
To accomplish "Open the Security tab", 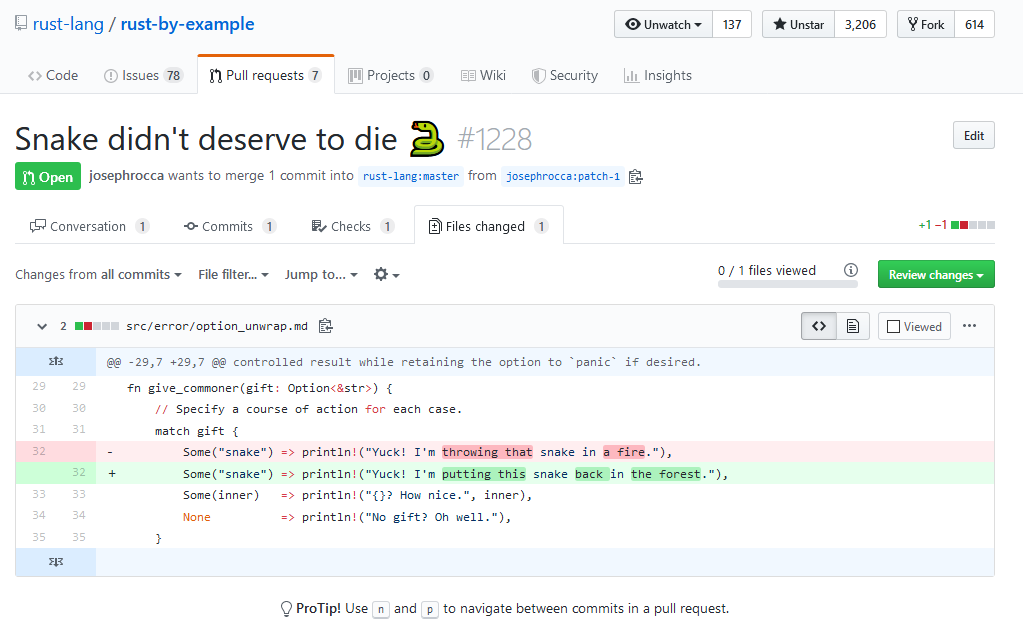I will [x=564, y=76].
